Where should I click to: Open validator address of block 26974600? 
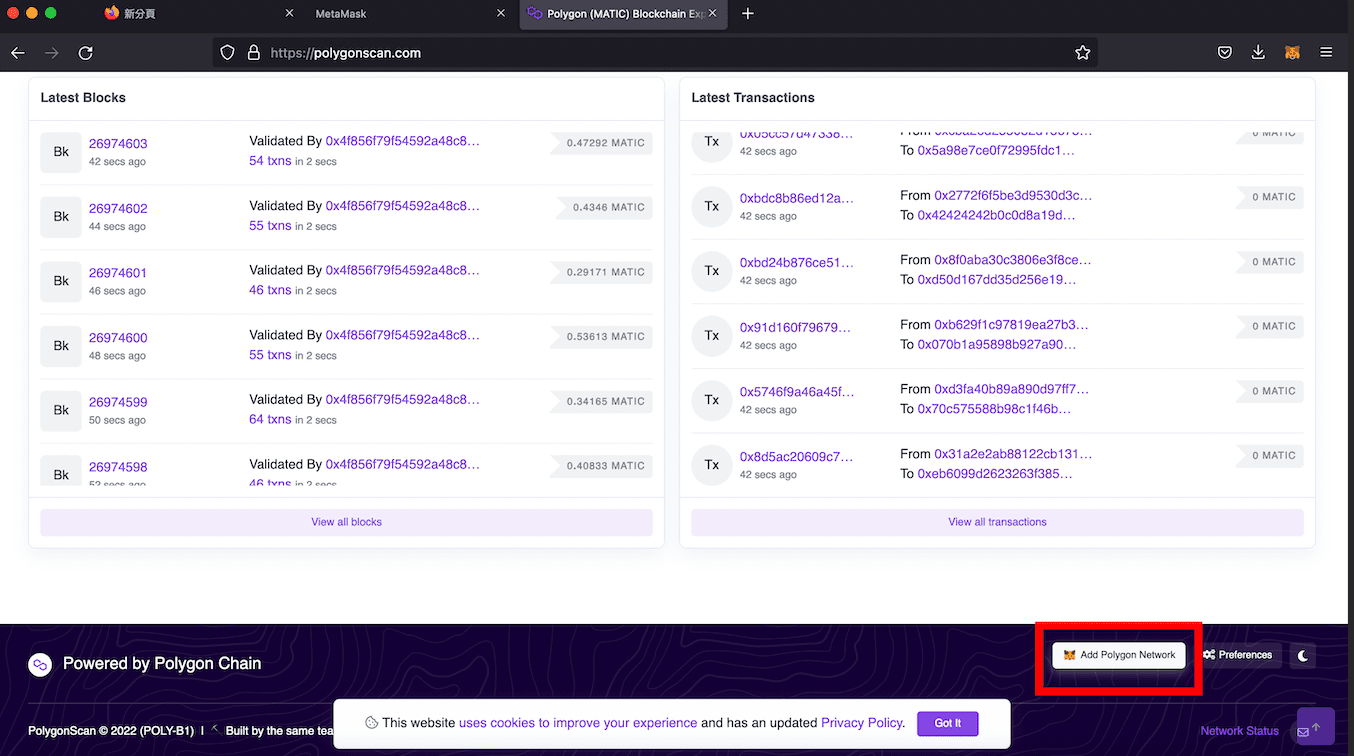click(403, 335)
